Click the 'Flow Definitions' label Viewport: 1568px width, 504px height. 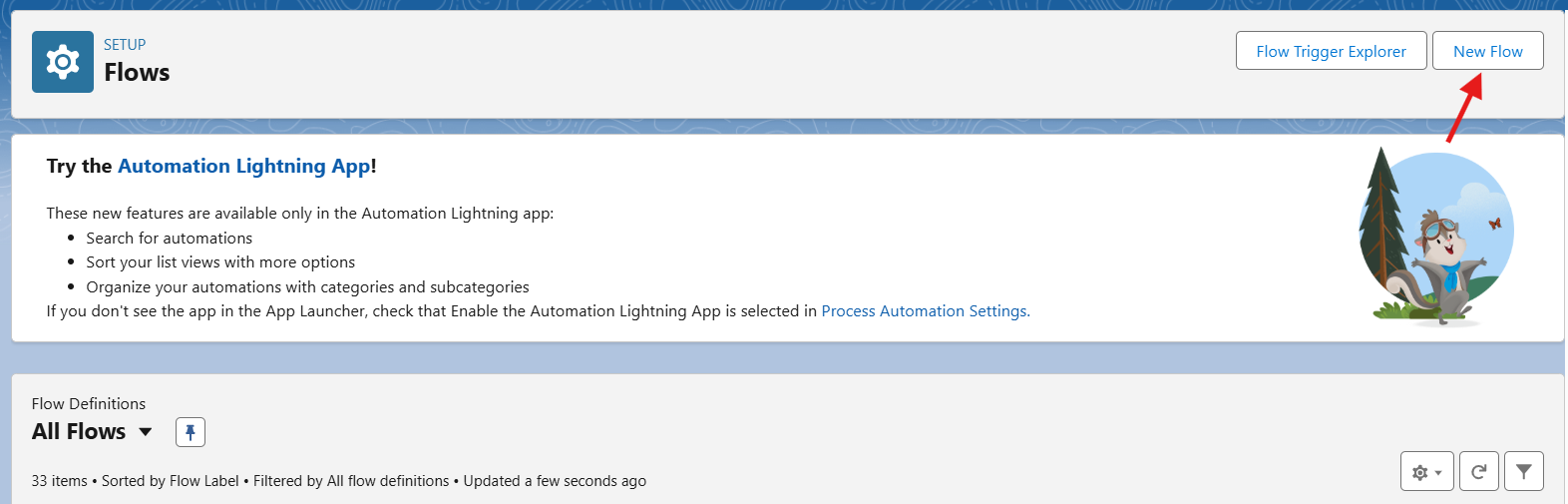click(x=89, y=403)
